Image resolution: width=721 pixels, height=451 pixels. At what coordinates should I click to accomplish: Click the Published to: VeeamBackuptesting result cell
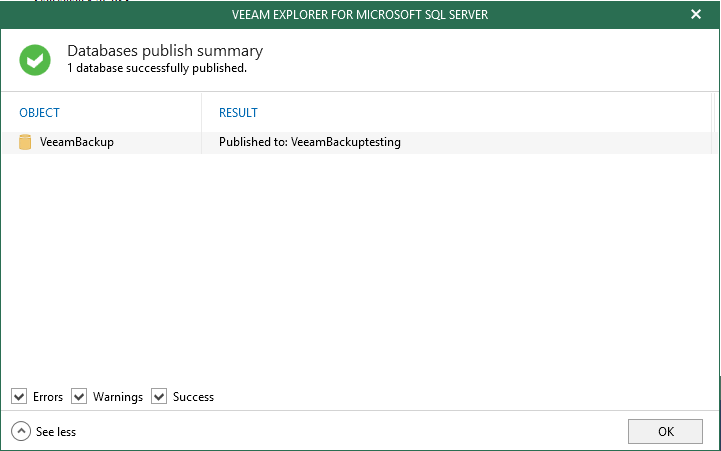tap(310, 142)
